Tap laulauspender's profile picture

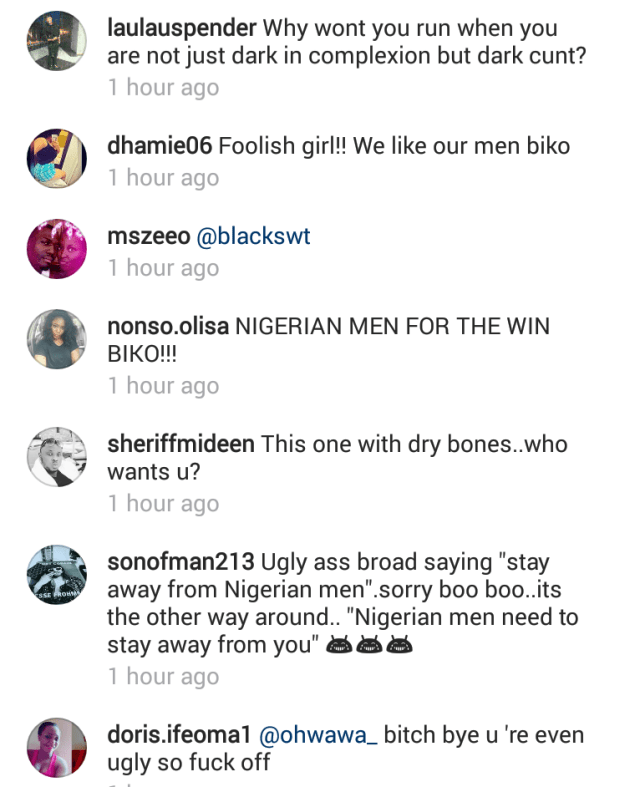(58, 41)
